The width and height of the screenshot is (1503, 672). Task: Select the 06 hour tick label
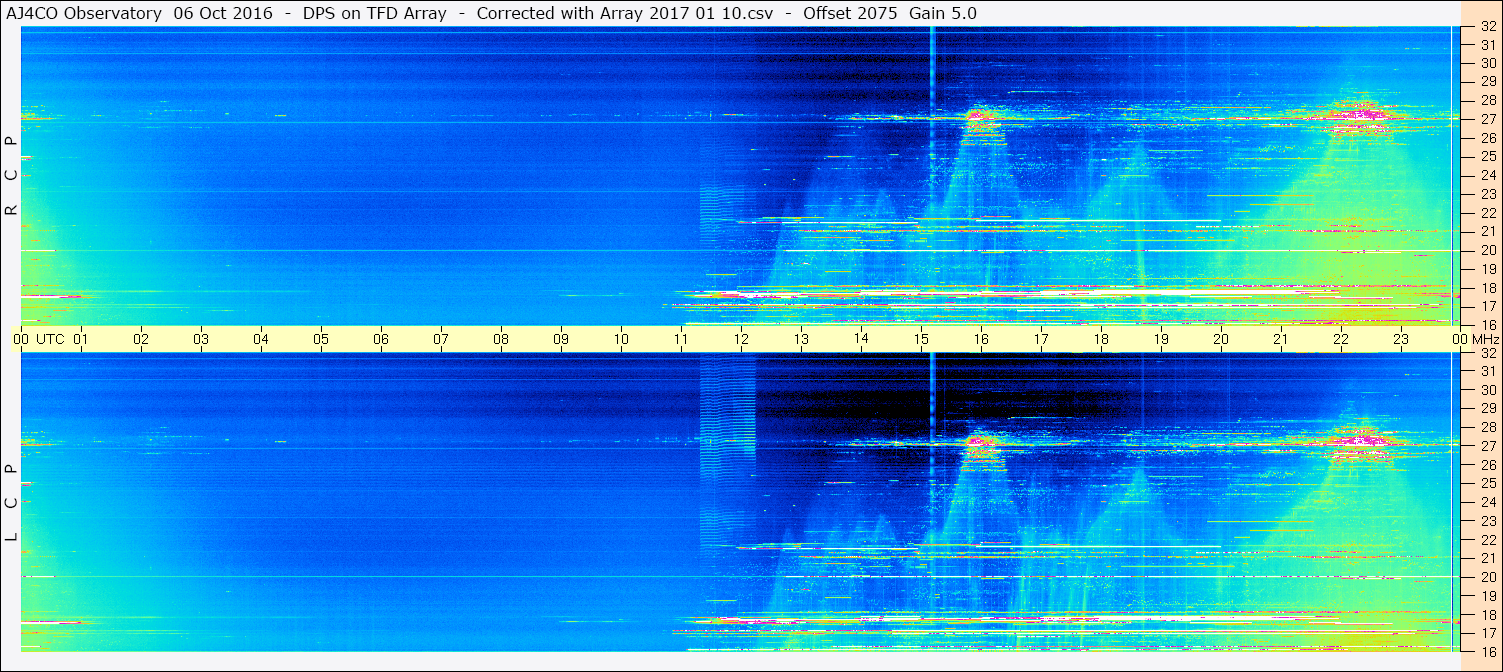tap(381, 339)
